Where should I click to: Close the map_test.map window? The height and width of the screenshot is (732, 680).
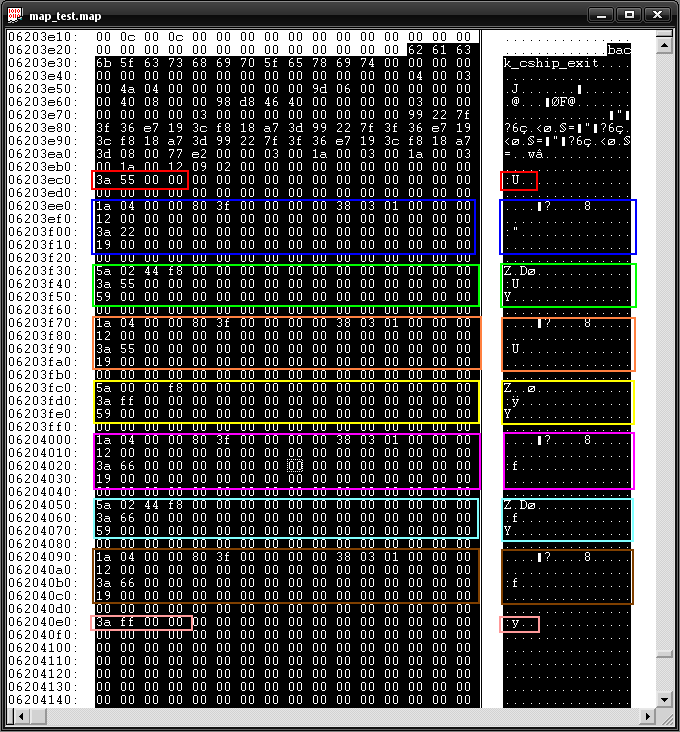[x=657, y=14]
